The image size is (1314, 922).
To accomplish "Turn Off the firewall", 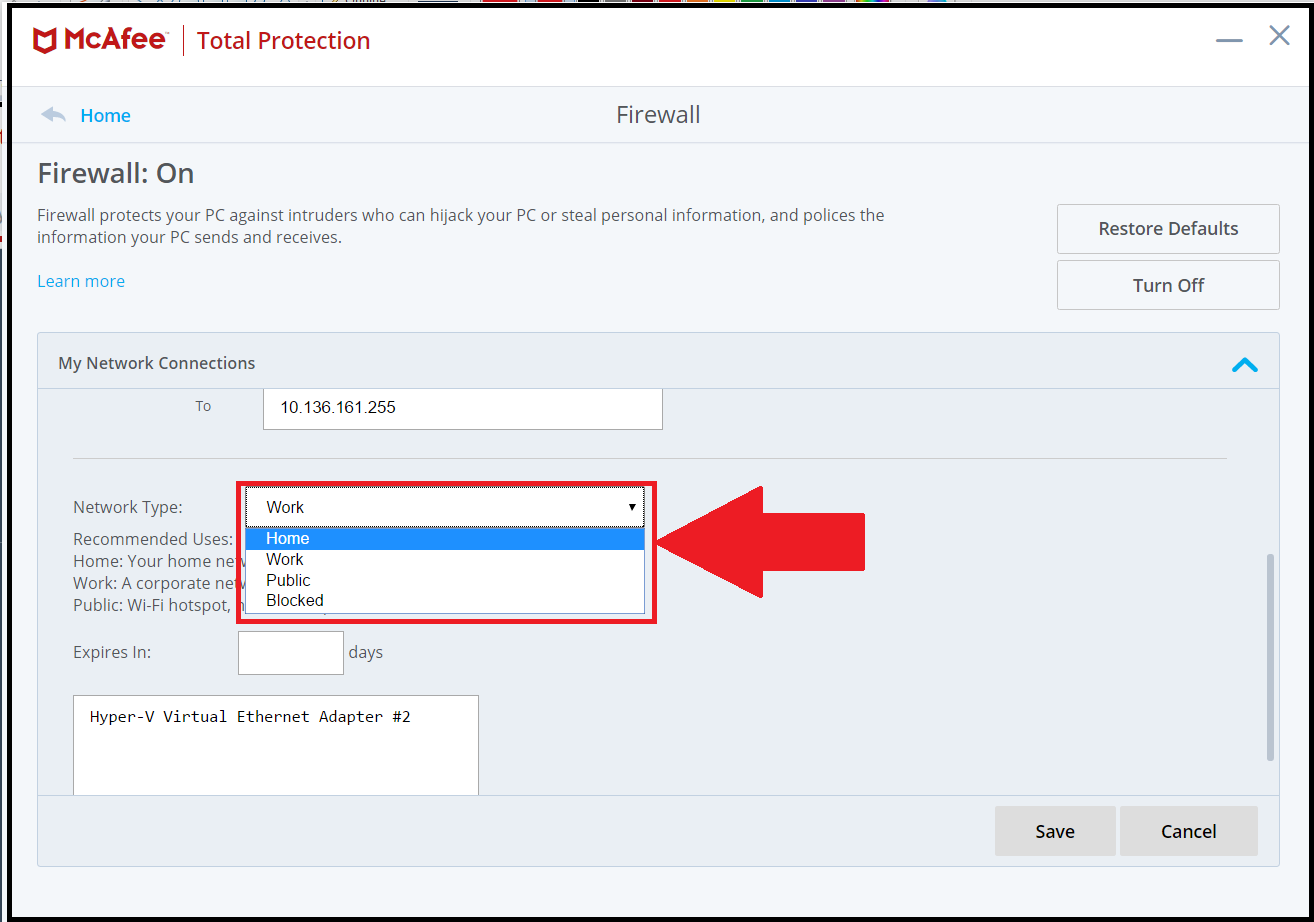I will [1167, 285].
